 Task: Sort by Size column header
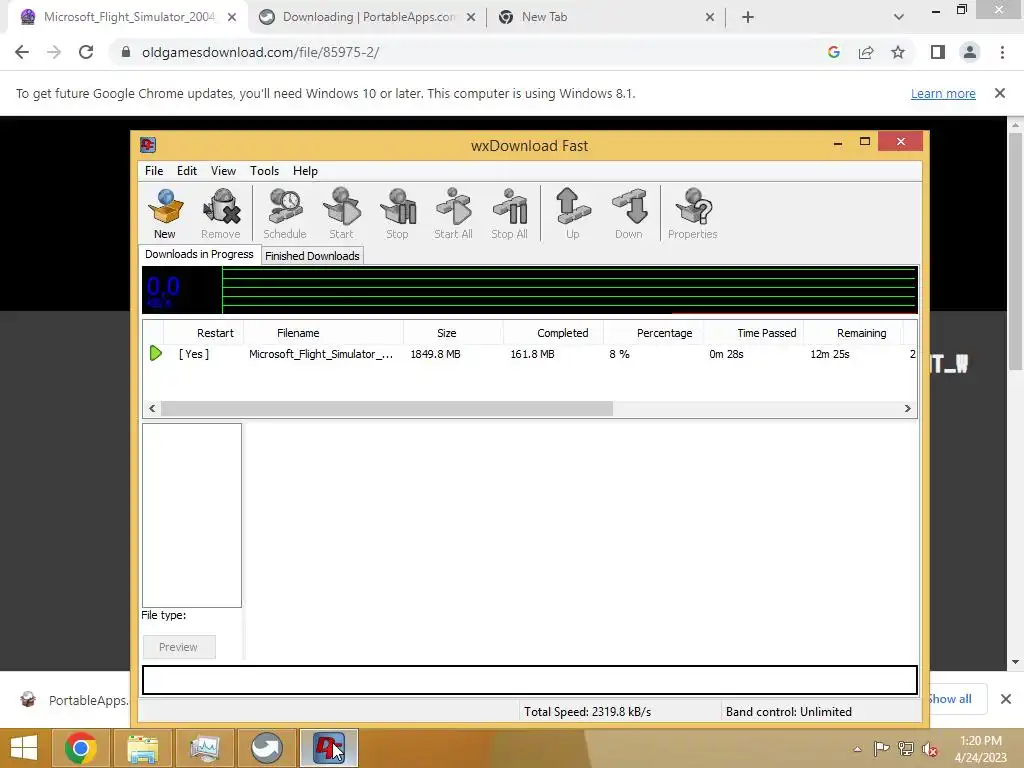(453, 333)
